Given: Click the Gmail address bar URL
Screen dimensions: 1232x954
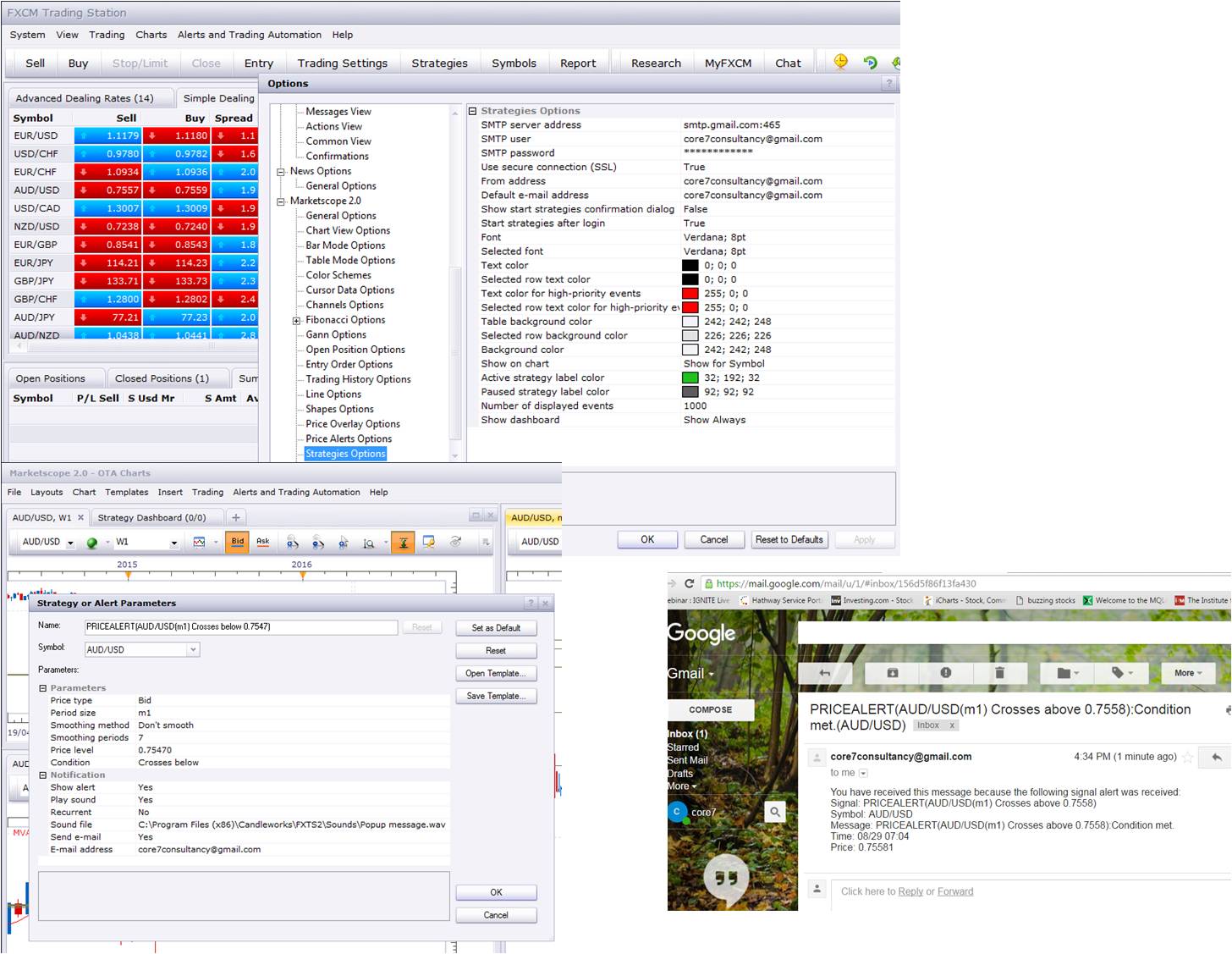Looking at the screenshot, I should pyautogui.click(x=846, y=583).
